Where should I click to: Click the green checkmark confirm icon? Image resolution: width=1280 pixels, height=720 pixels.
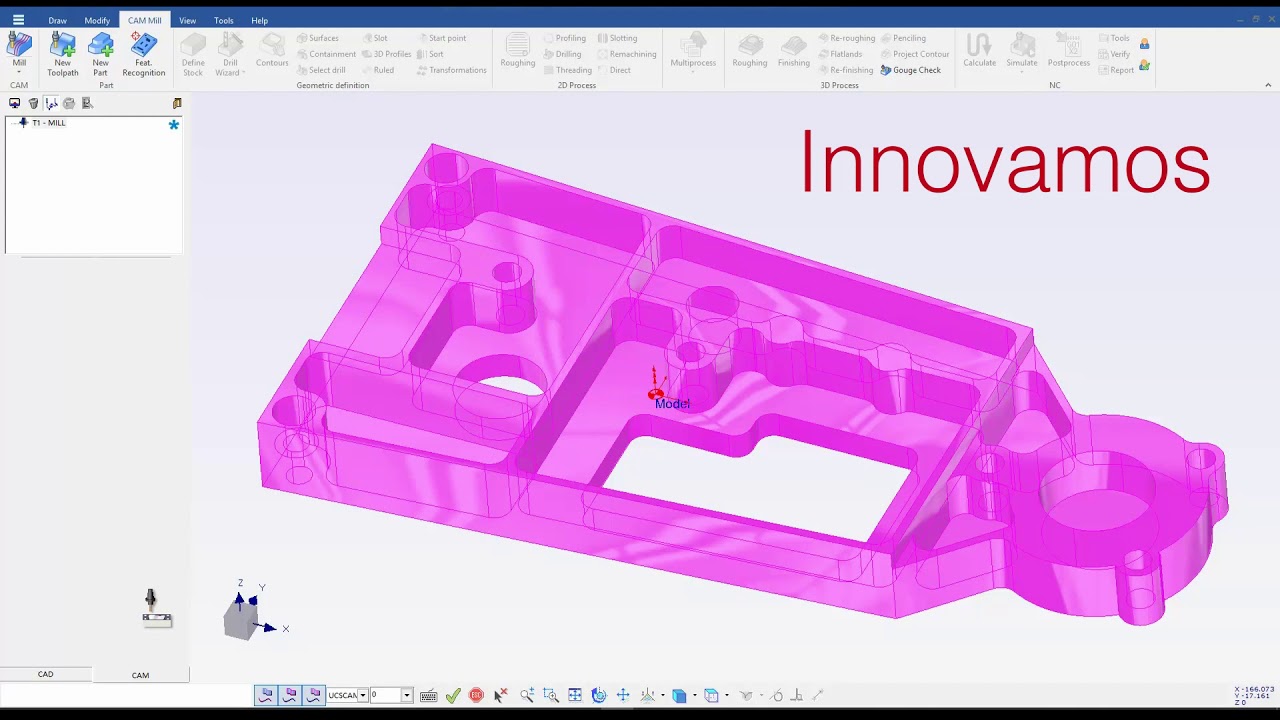coord(453,695)
